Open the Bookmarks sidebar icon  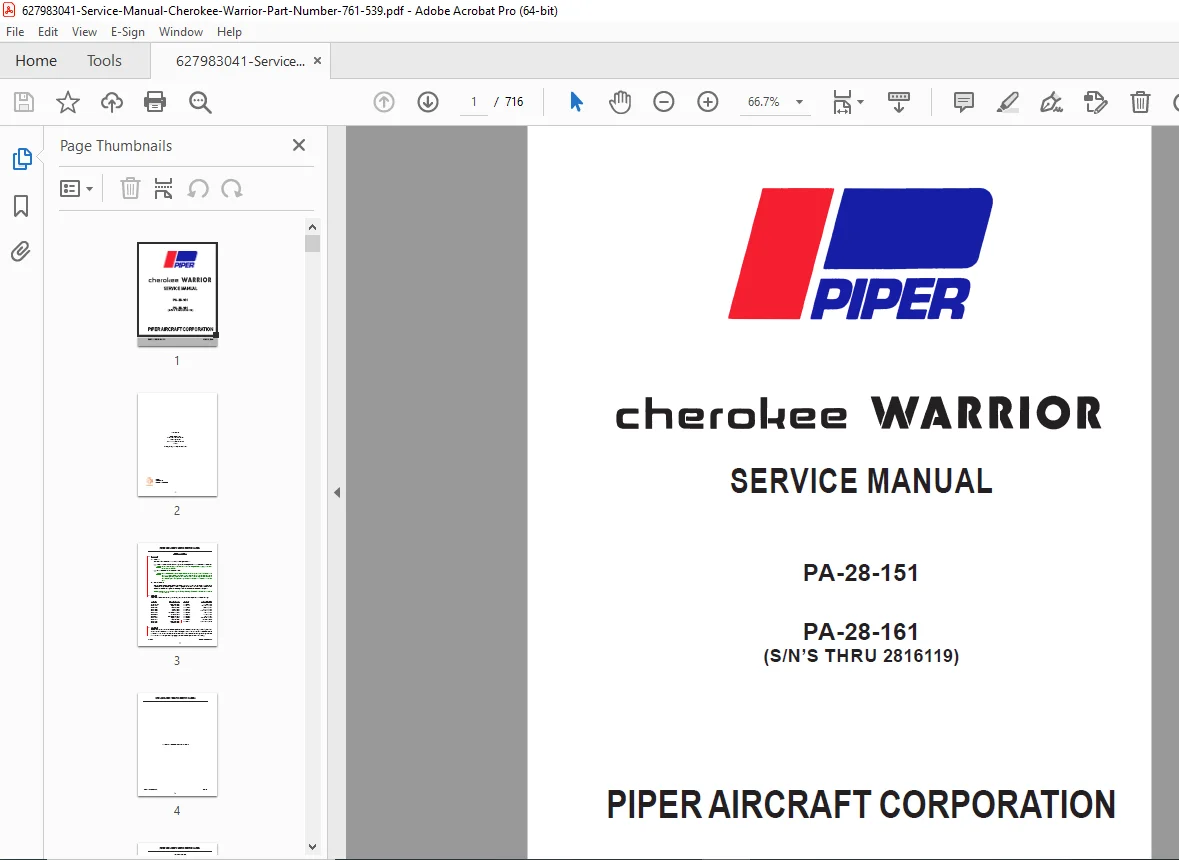pyautogui.click(x=21, y=206)
